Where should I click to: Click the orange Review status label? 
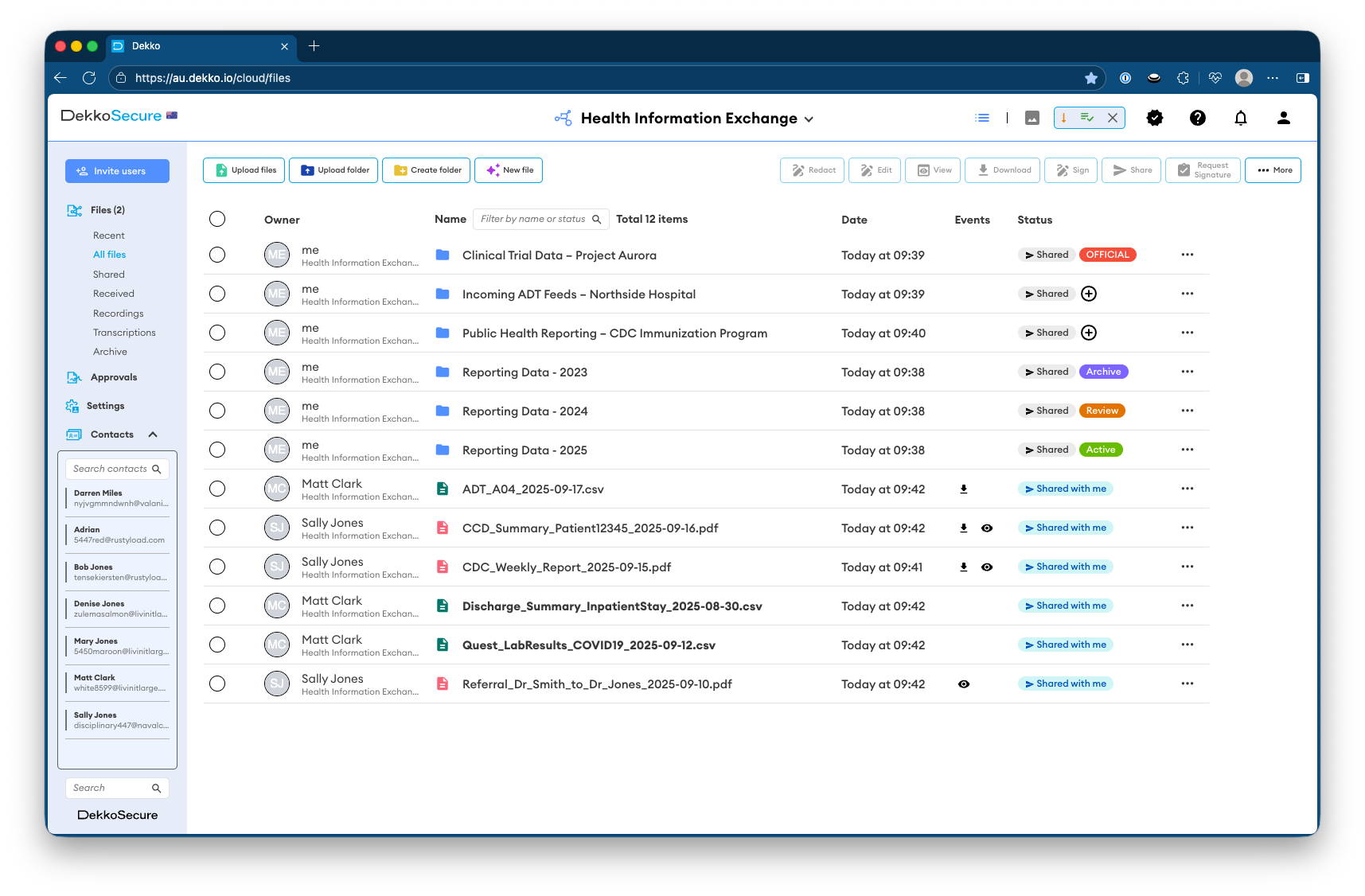pos(1102,411)
